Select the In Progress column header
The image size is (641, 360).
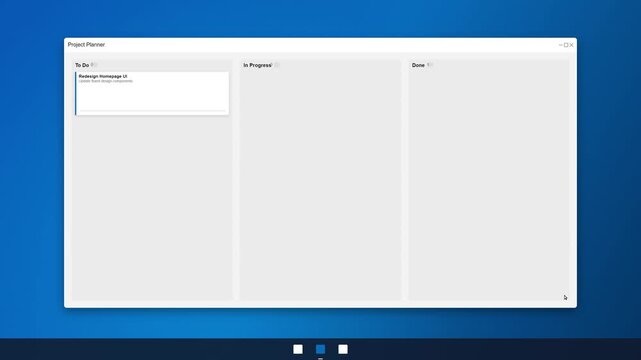pos(258,65)
